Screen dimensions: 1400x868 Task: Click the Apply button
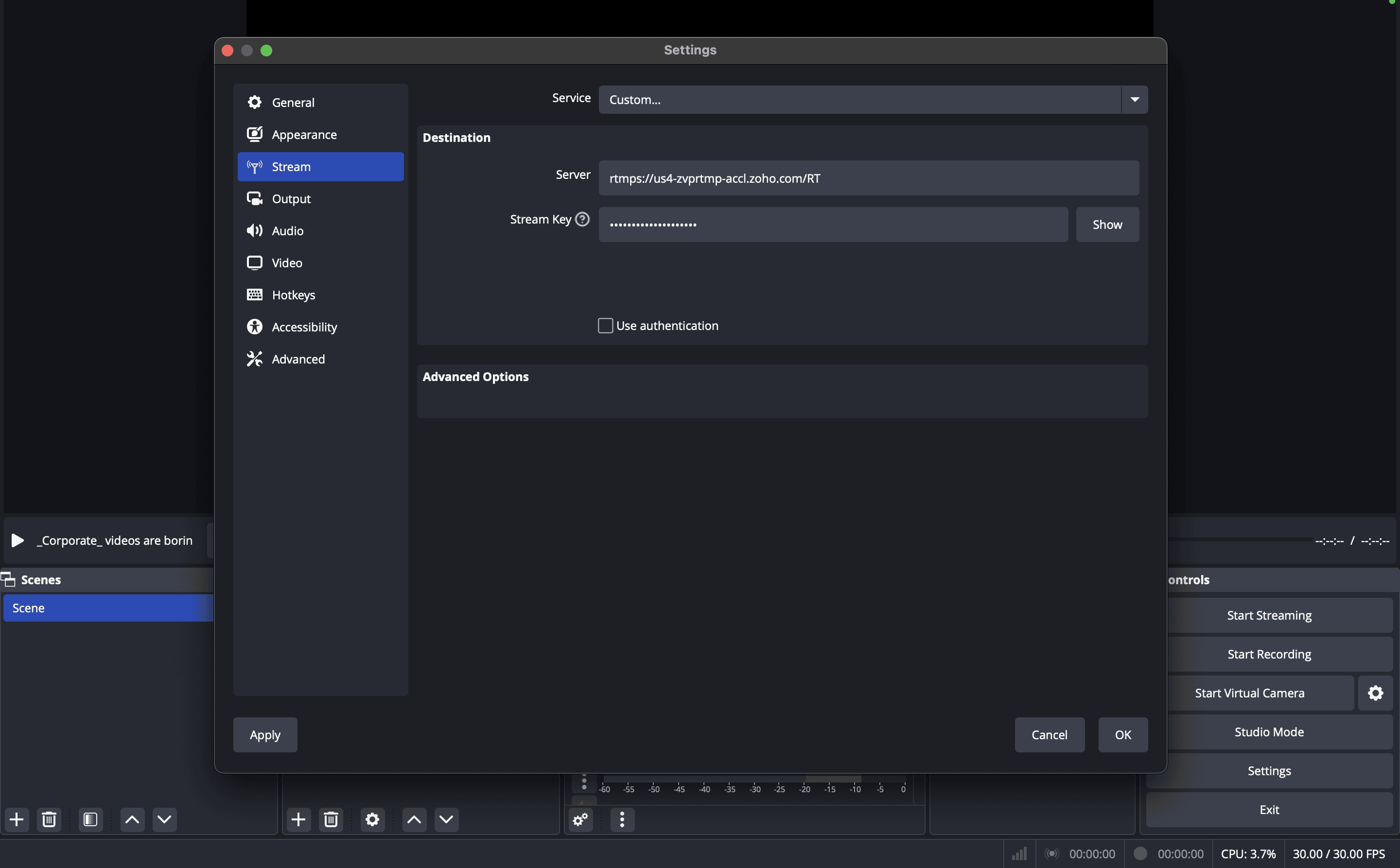click(x=265, y=734)
